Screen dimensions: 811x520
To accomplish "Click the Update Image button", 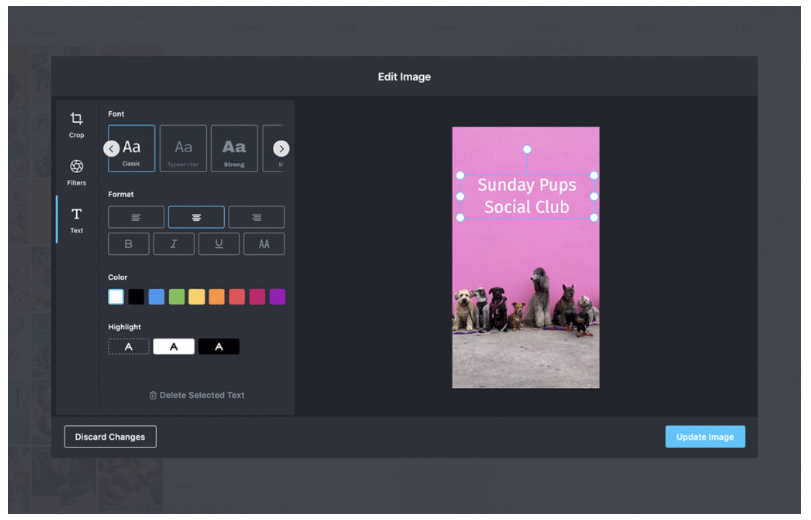I will pyautogui.click(x=705, y=437).
